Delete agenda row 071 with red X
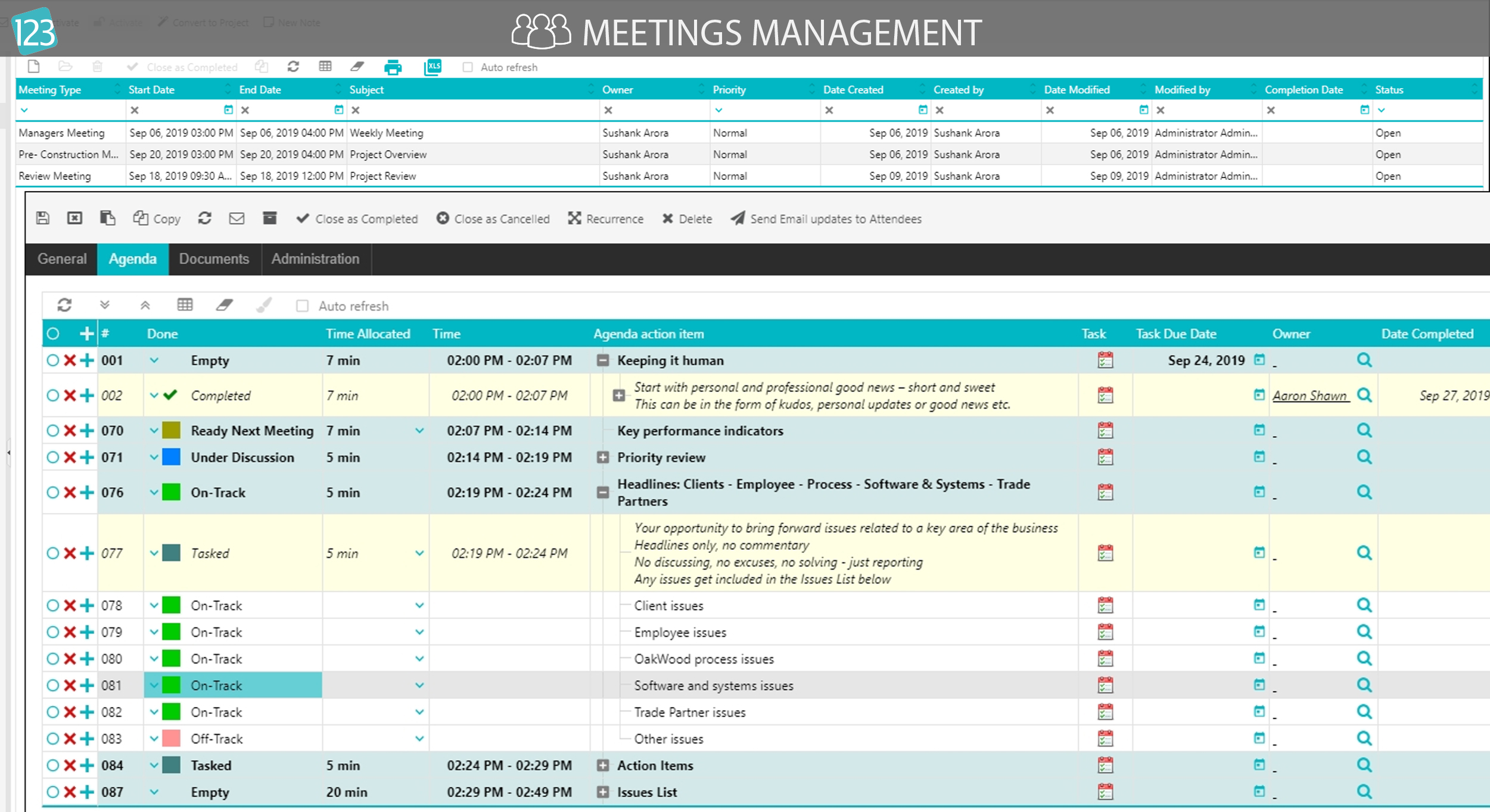This screenshot has width=1490, height=812. coord(70,458)
